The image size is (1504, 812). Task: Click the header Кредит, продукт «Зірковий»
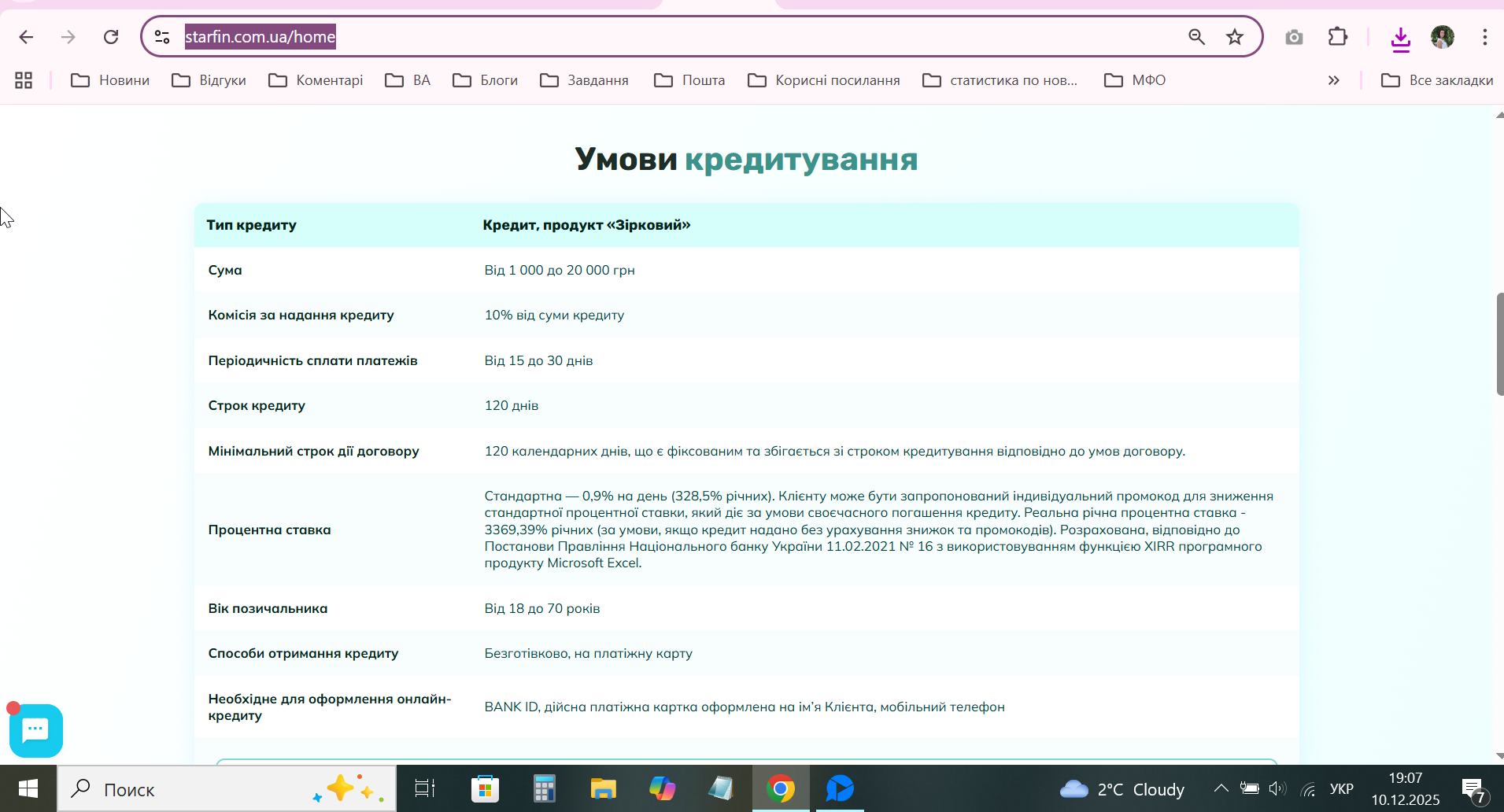pos(586,225)
